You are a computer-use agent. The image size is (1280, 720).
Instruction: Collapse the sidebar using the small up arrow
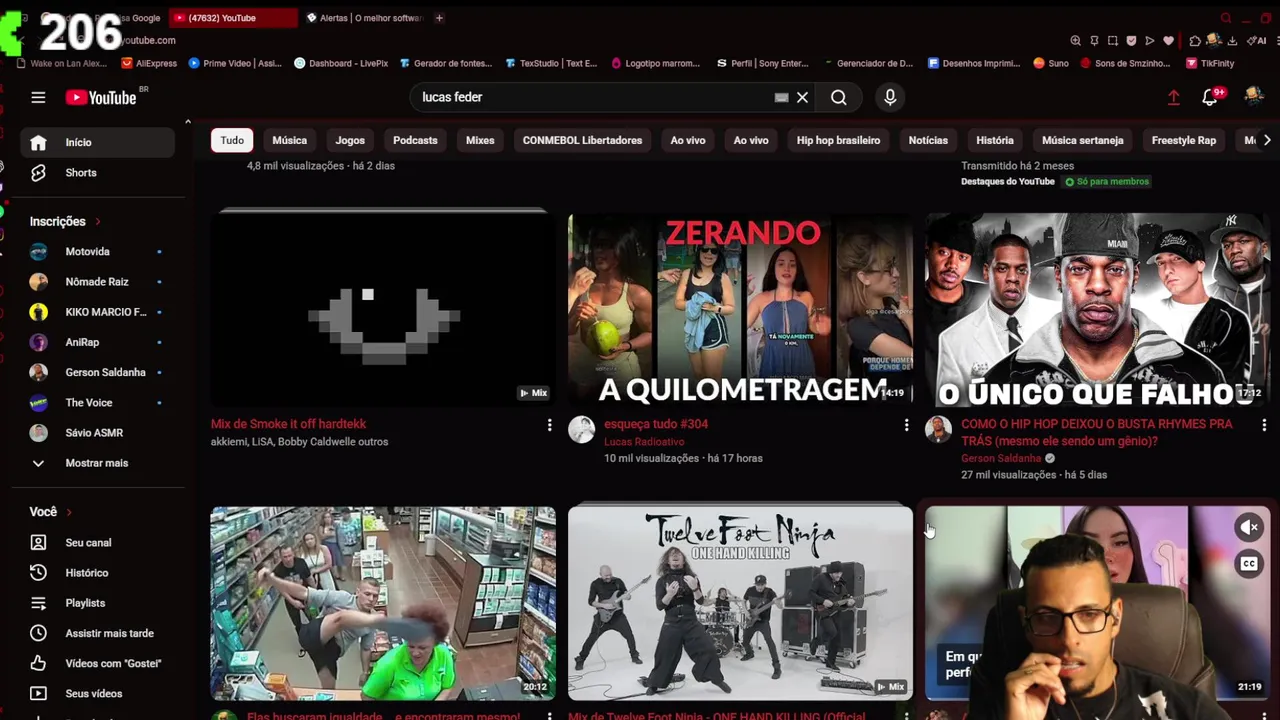187,122
